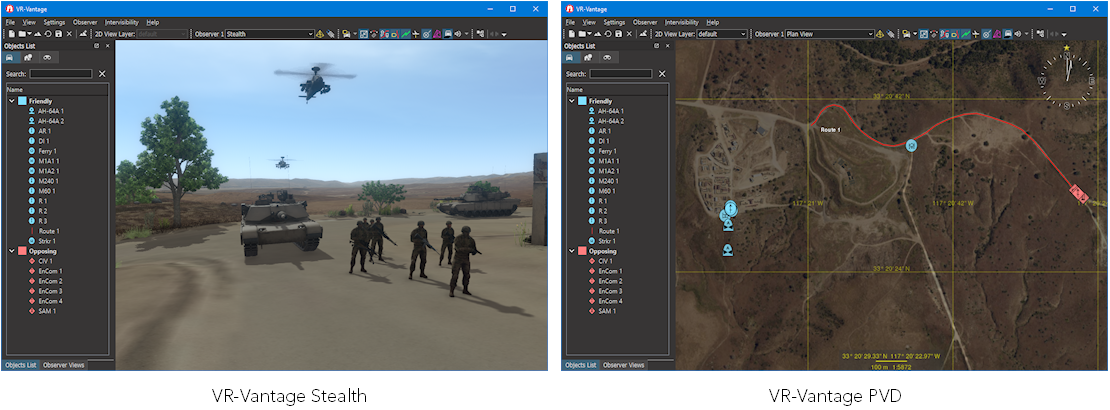Click the Name column header in the Stealth list
The width and height of the screenshot is (1110, 410).
57,90
